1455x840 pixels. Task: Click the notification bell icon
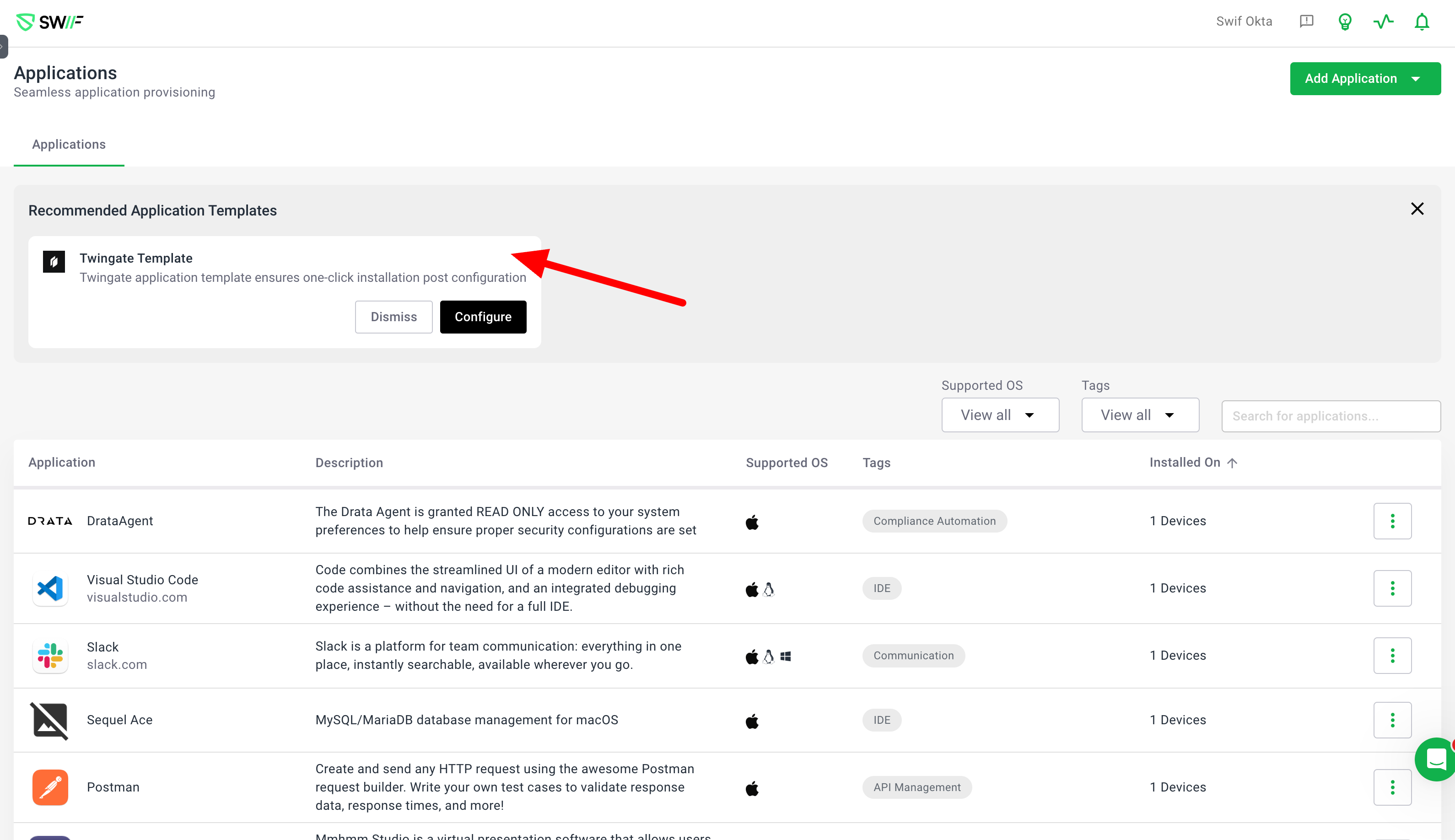tap(1422, 22)
